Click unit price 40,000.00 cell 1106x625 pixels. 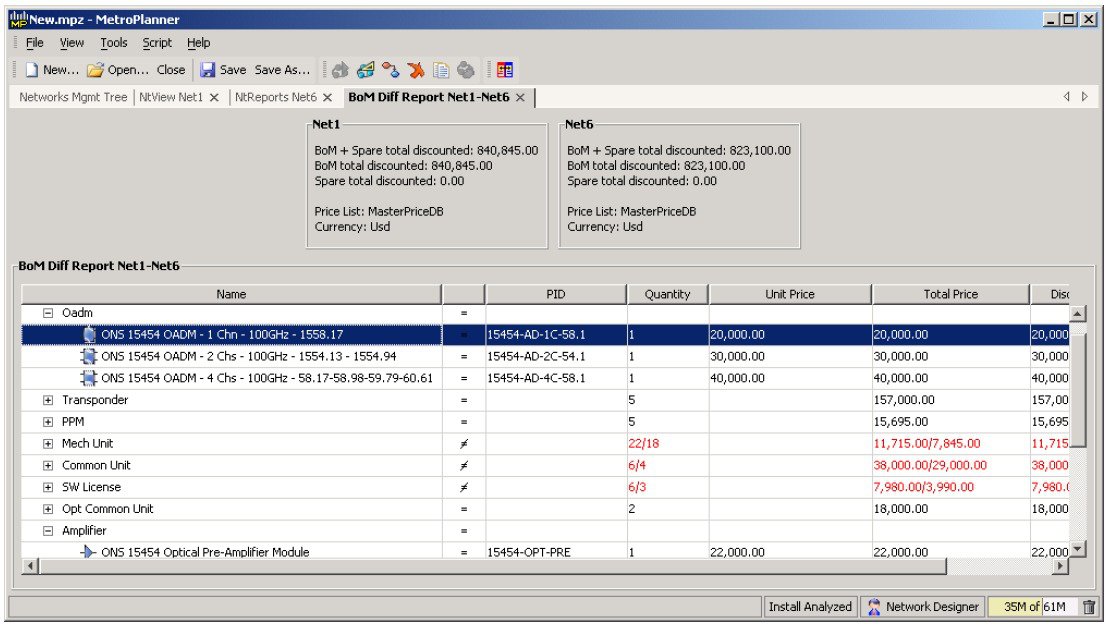[790, 378]
